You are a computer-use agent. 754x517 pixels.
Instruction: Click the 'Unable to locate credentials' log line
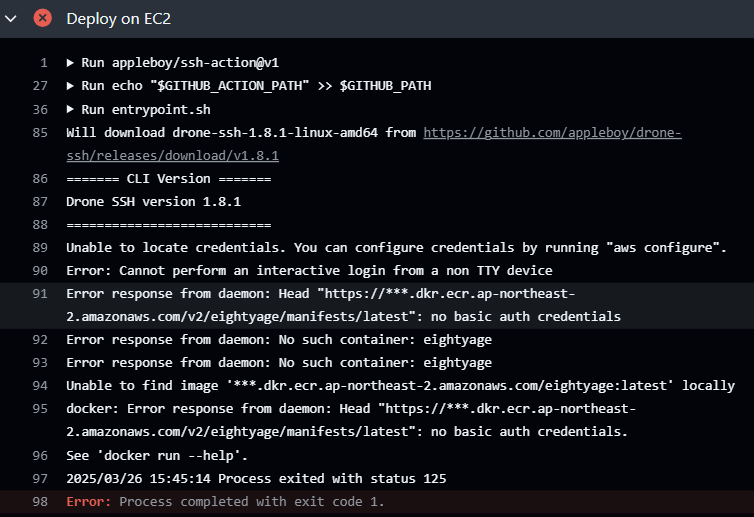point(396,248)
